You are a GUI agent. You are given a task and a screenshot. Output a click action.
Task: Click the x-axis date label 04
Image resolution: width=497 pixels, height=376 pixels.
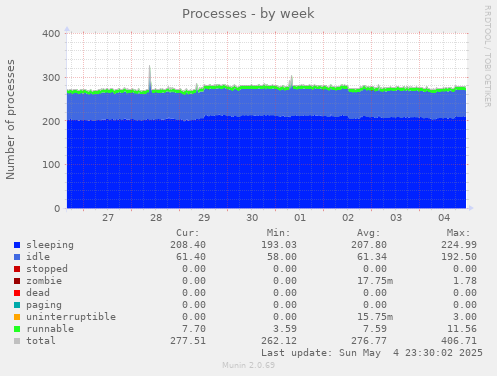click(444, 218)
